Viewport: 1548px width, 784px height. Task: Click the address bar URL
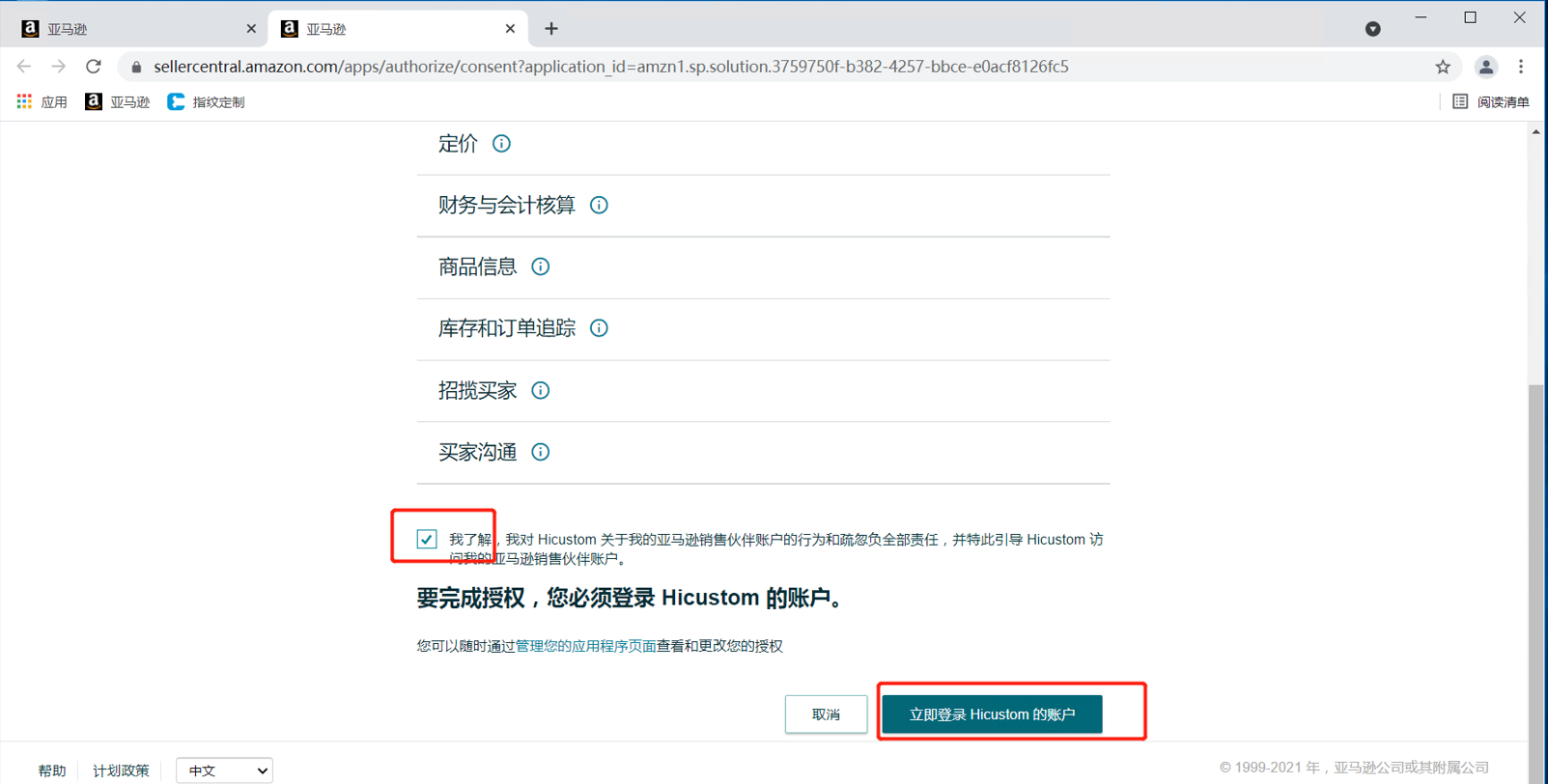point(611,67)
